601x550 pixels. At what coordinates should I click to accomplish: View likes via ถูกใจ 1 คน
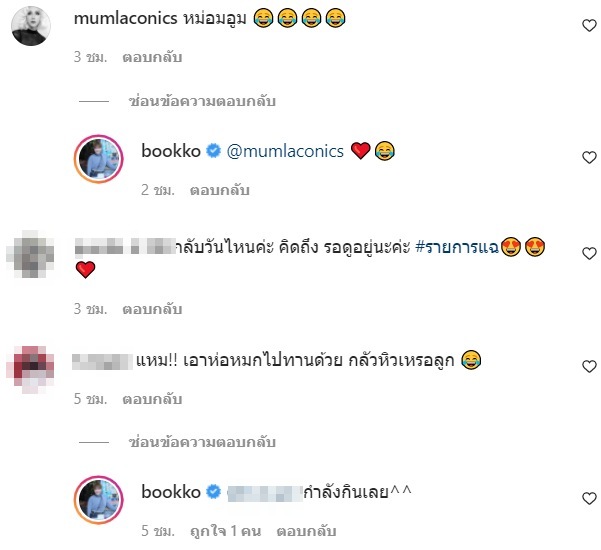[226, 531]
